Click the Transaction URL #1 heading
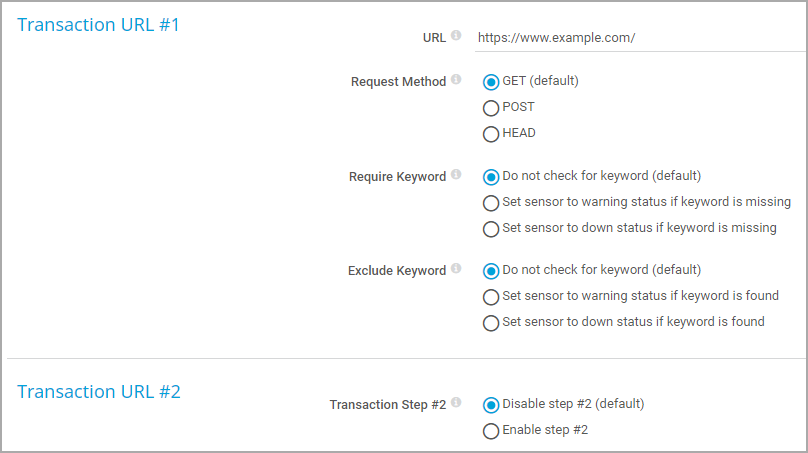 click(x=98, y=25)
